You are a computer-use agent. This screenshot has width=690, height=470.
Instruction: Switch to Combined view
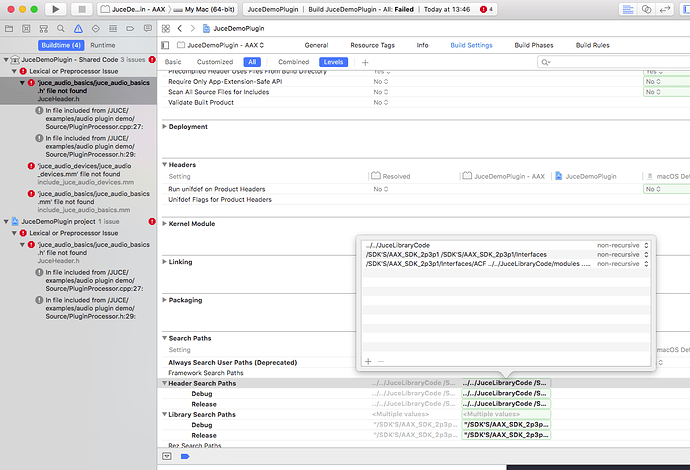tap(294, 62)
